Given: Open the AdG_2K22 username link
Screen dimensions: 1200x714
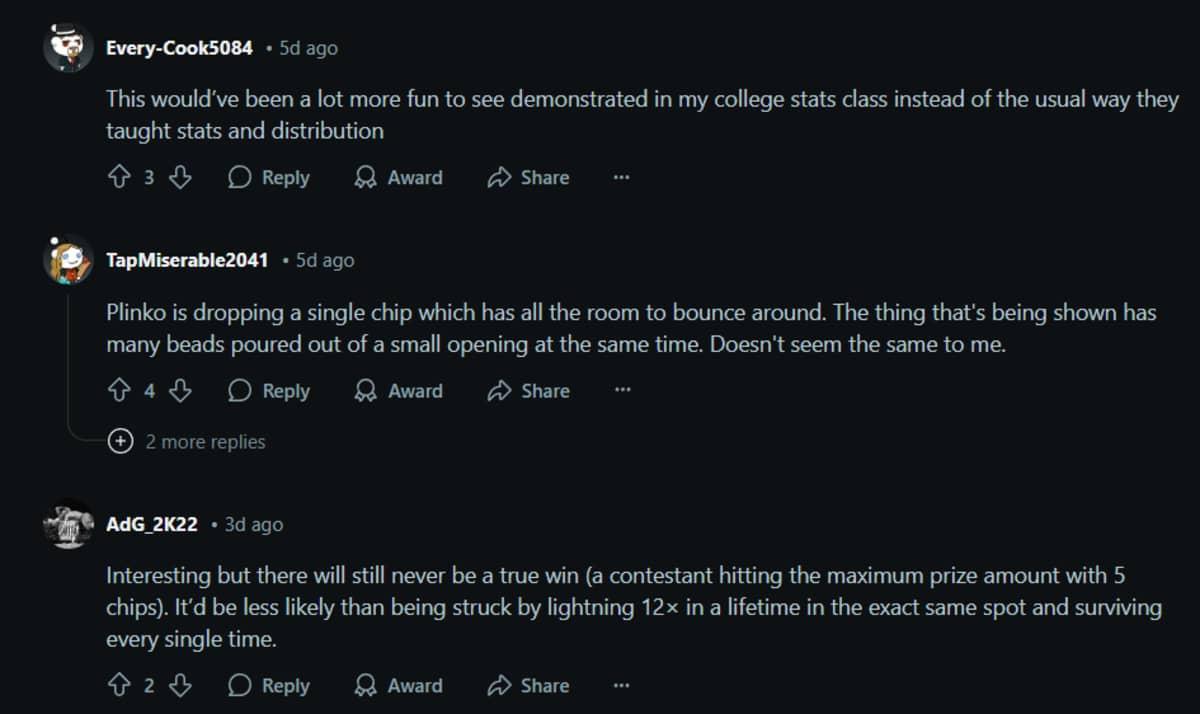Looking at the screenshot, I should [x=152, y=524].
